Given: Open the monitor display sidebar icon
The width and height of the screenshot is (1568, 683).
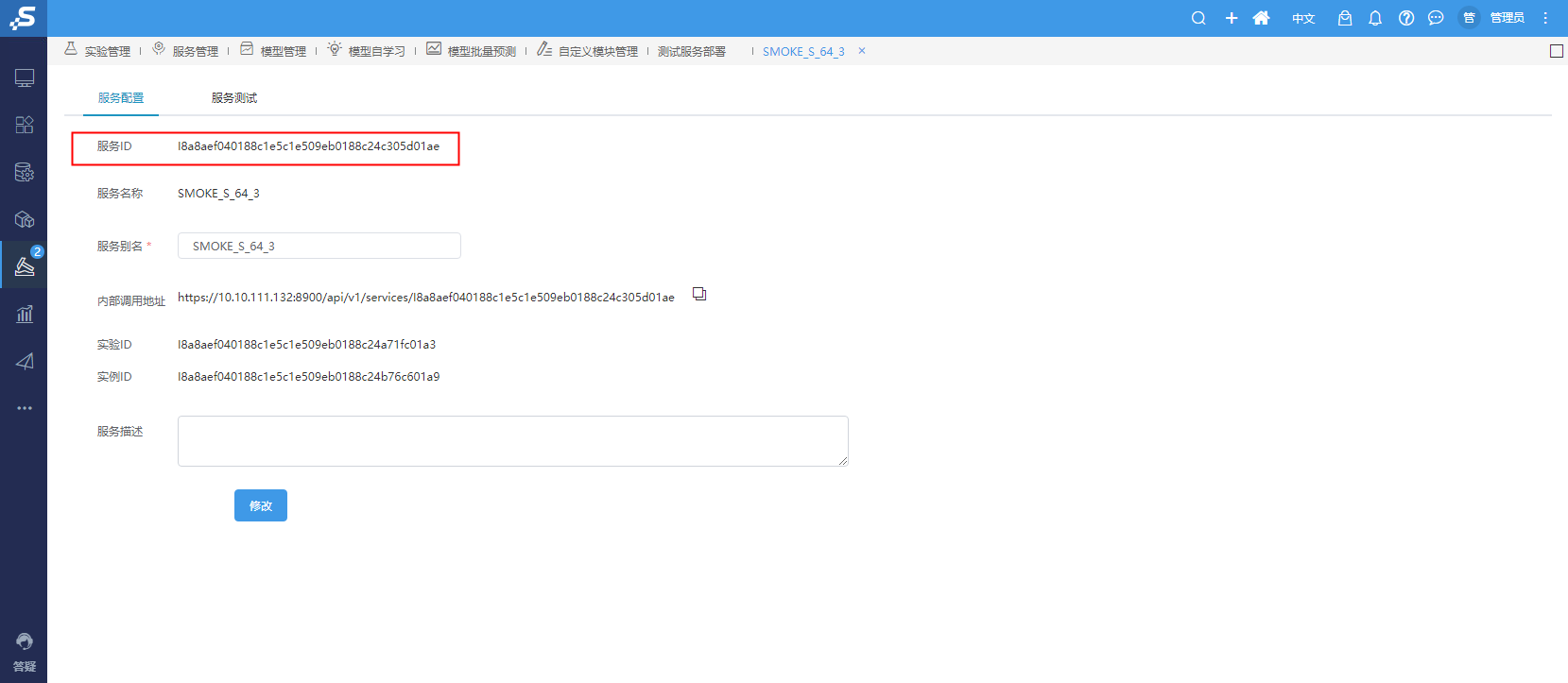Looking at the screenshot, I should 25,77.
